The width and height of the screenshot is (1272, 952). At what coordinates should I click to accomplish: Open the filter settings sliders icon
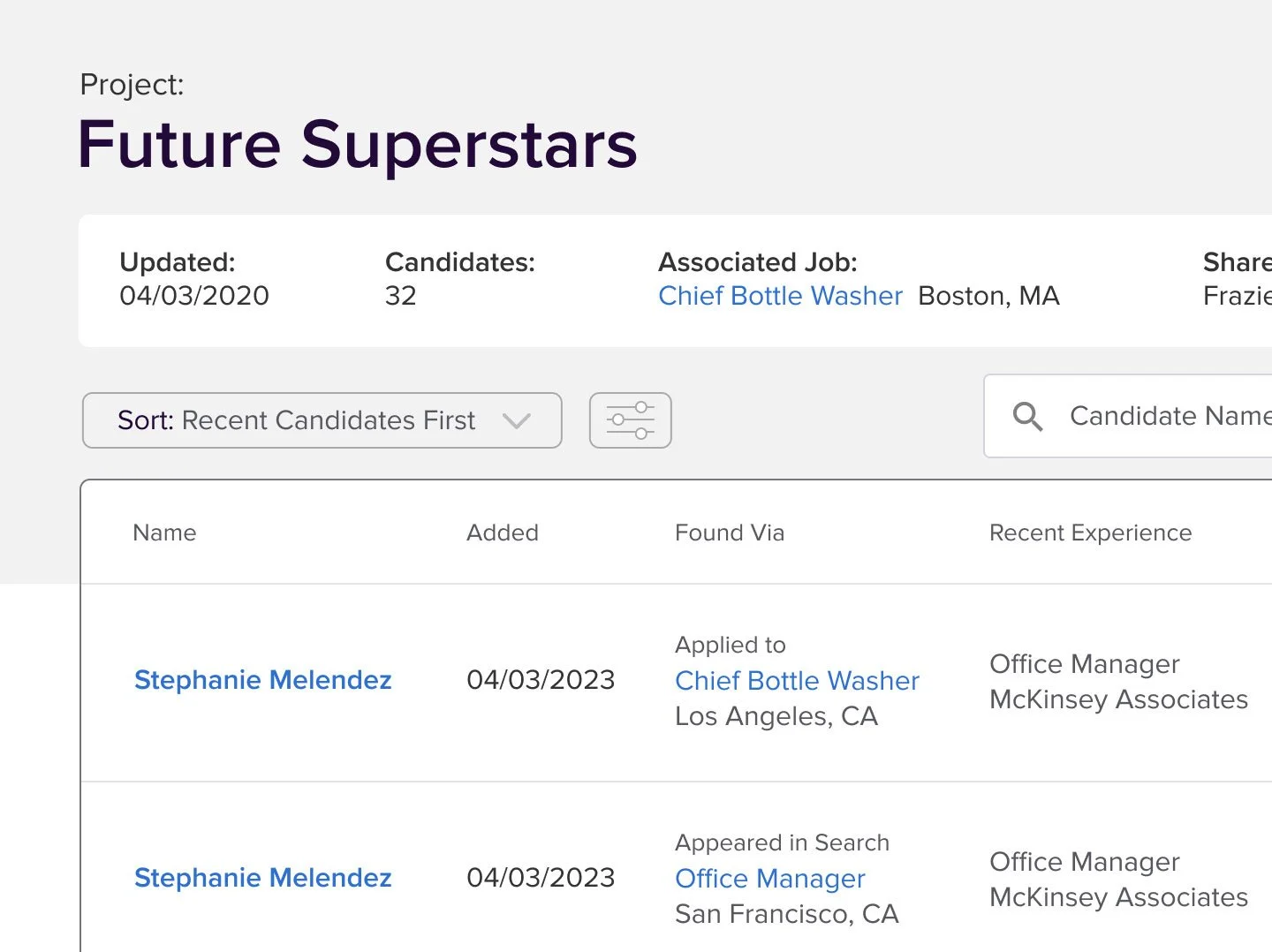[x=630, y=420]
